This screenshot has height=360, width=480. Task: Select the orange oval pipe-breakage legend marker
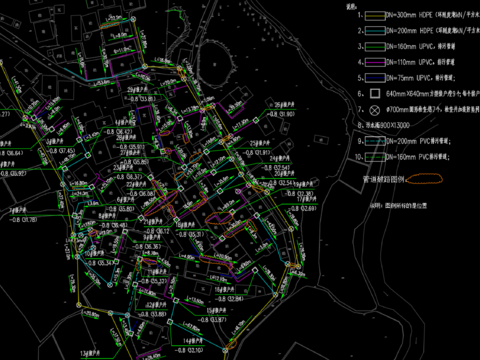[424, 179]
